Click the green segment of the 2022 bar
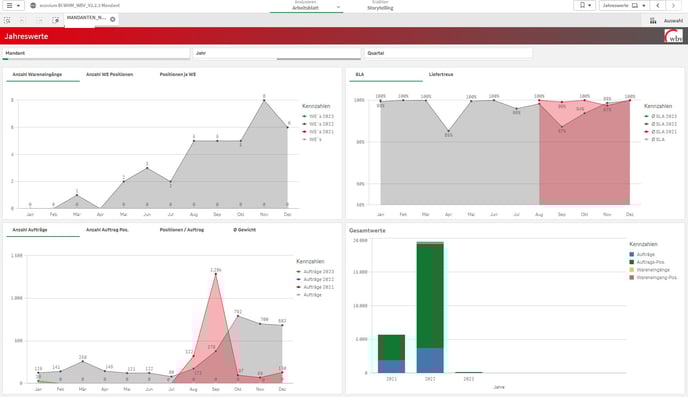688x397 pixels. (430, 297)
